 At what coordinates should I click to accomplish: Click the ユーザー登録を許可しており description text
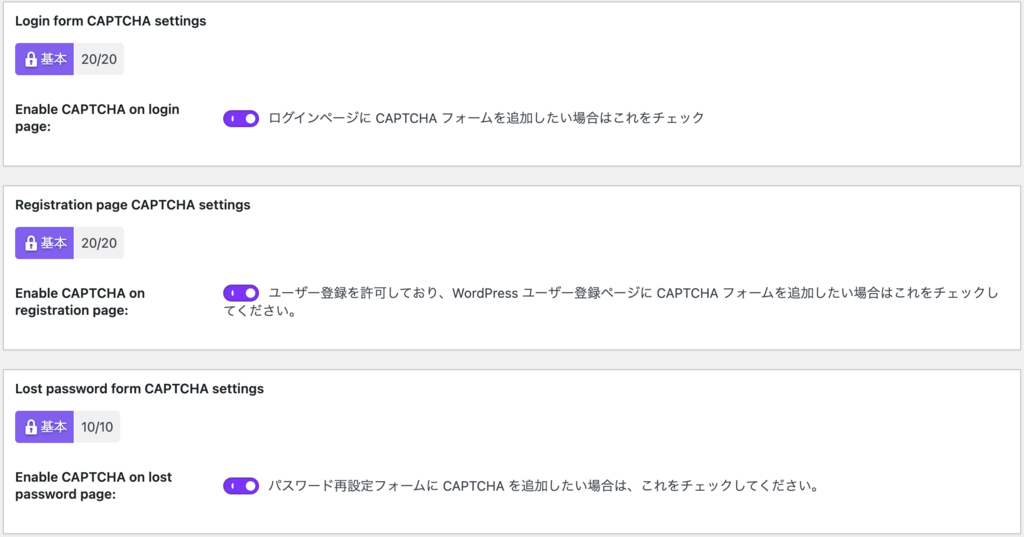[x=611, y=302]
